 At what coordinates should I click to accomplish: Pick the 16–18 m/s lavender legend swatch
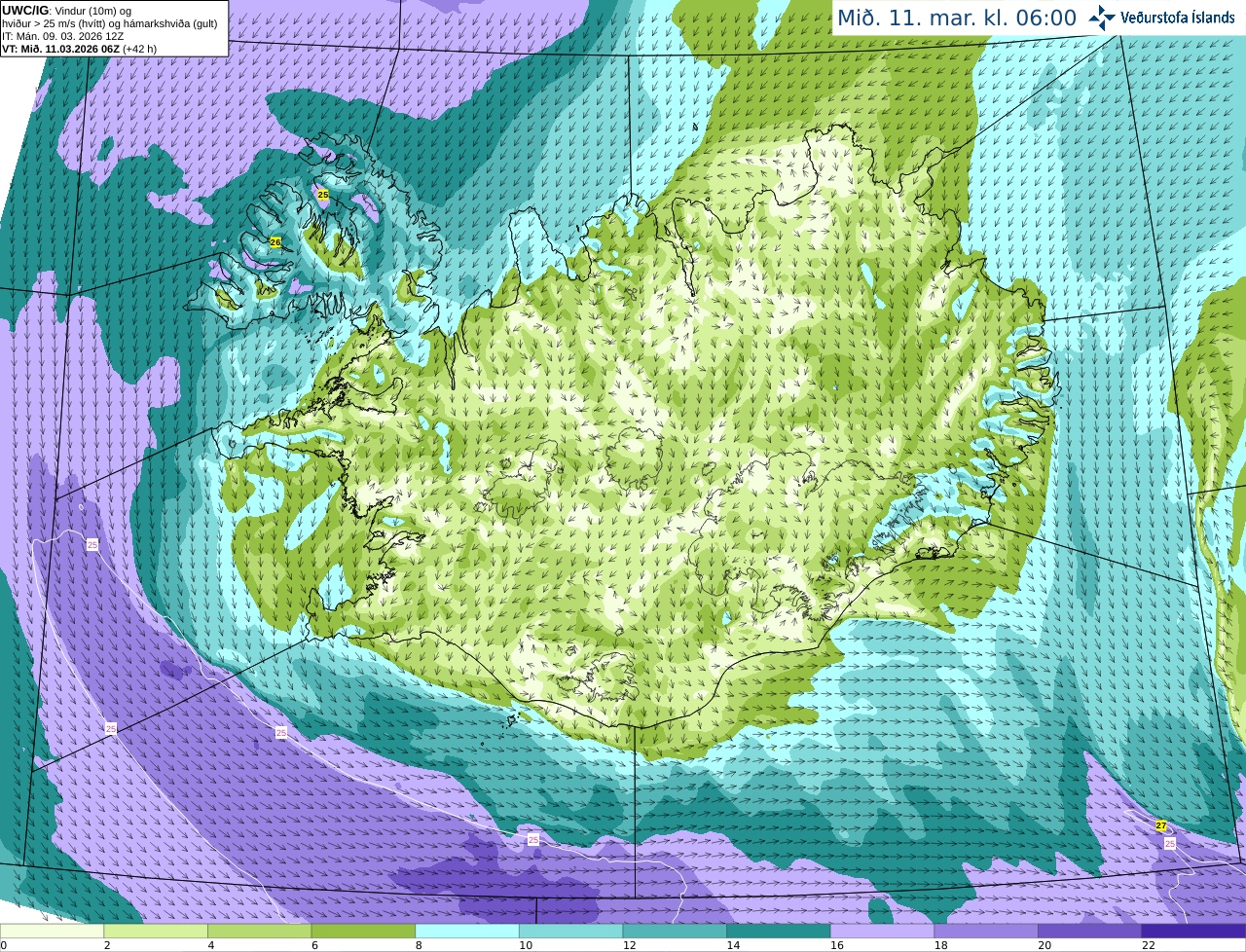(x=883, y=932)
